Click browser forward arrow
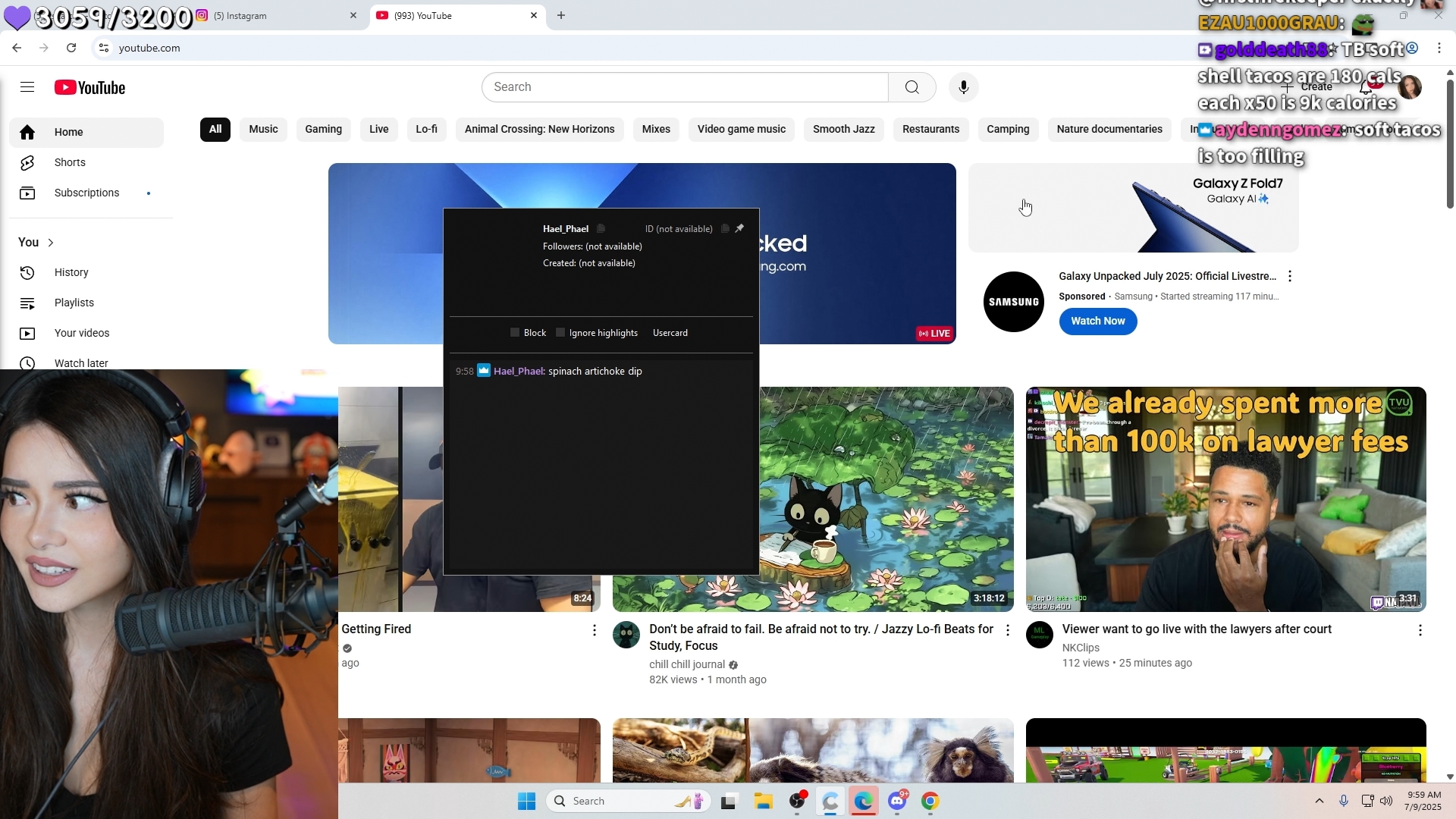 [x=44, y=48]
